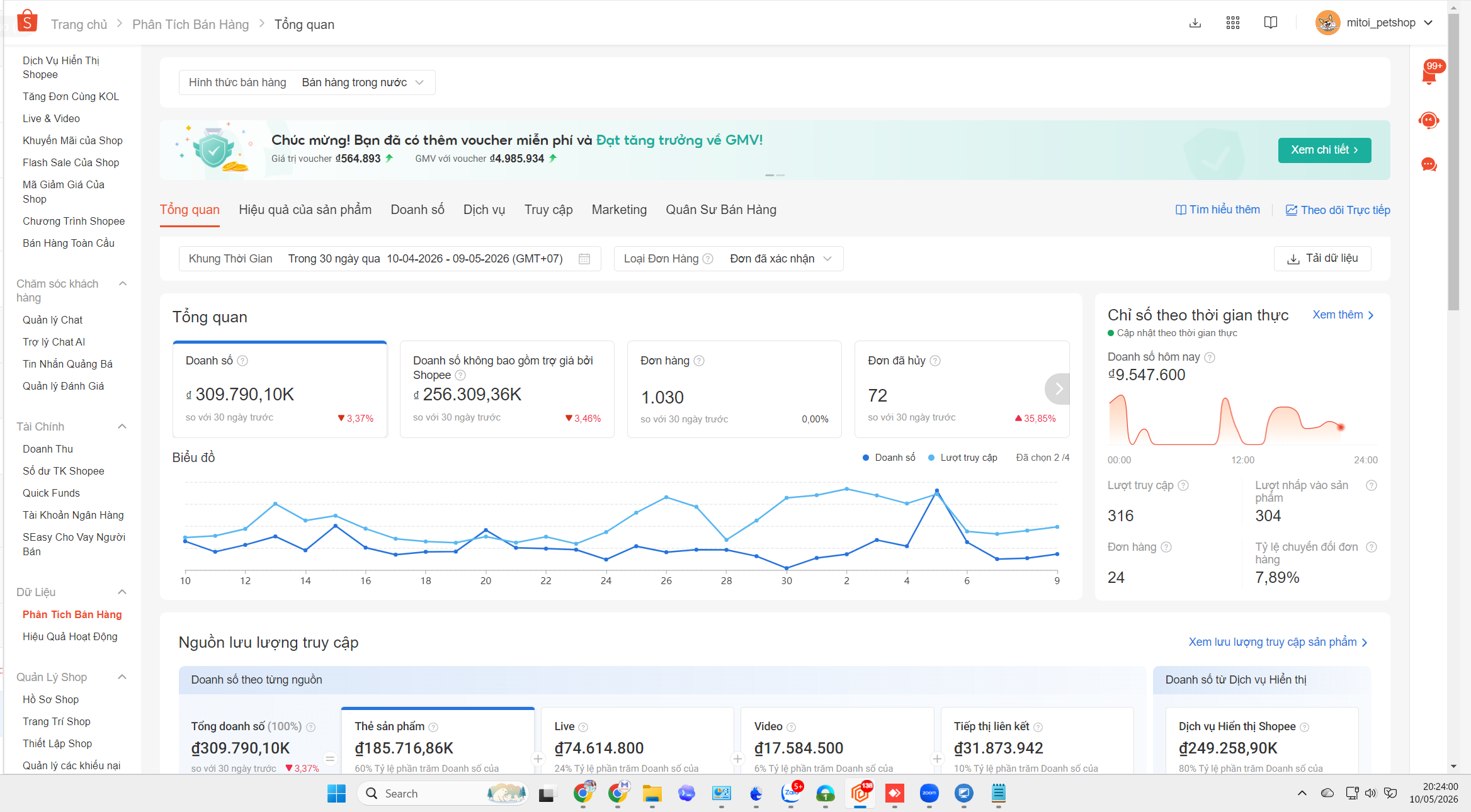The width and height of the screenshot is (1471, 812).
Task: Switch to the Doanh số tab
Action: click(x=417, y=210)
